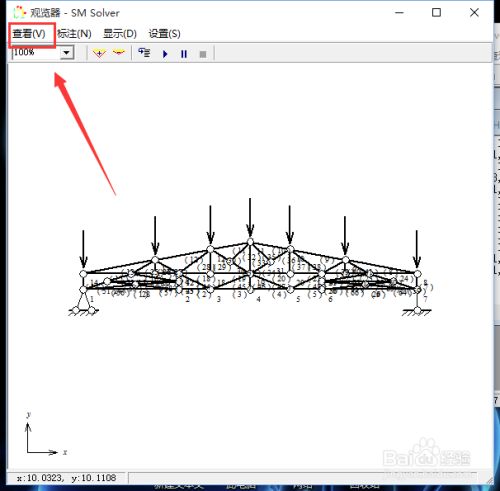Pause the animation playback
Viewport: 500px width, 491px height.
[x=184, y=54]
